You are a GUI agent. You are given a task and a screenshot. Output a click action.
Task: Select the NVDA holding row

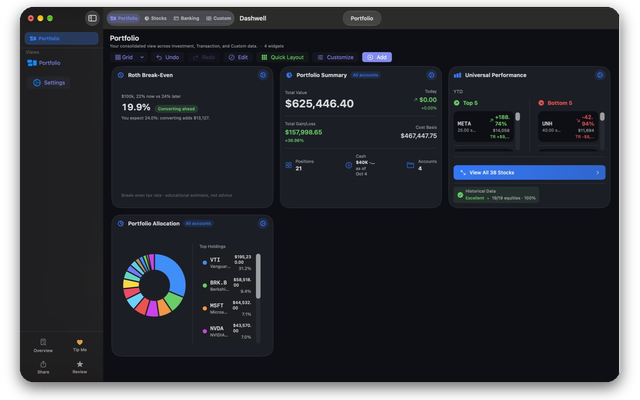point(227,331)
